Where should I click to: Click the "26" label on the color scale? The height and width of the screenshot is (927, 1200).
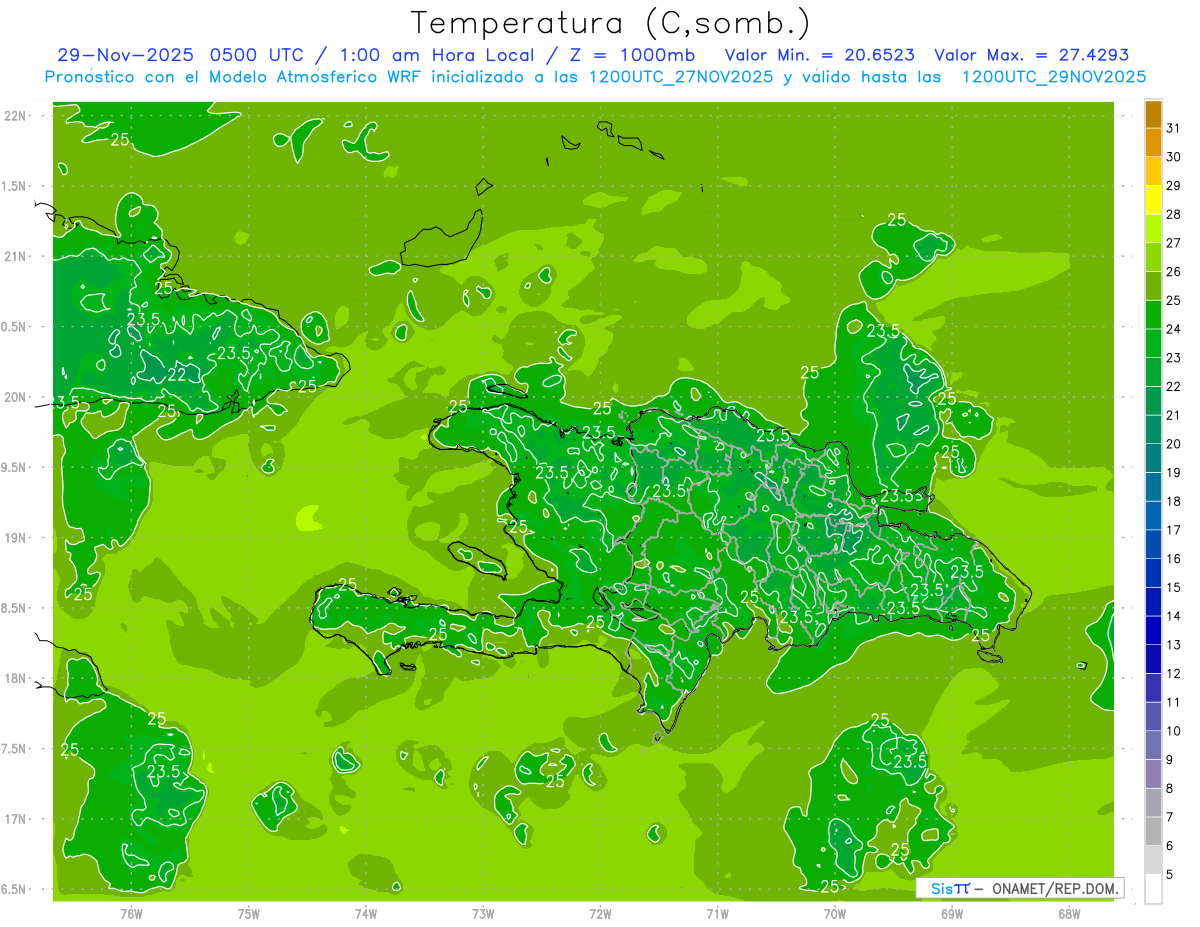[1174, 272]
